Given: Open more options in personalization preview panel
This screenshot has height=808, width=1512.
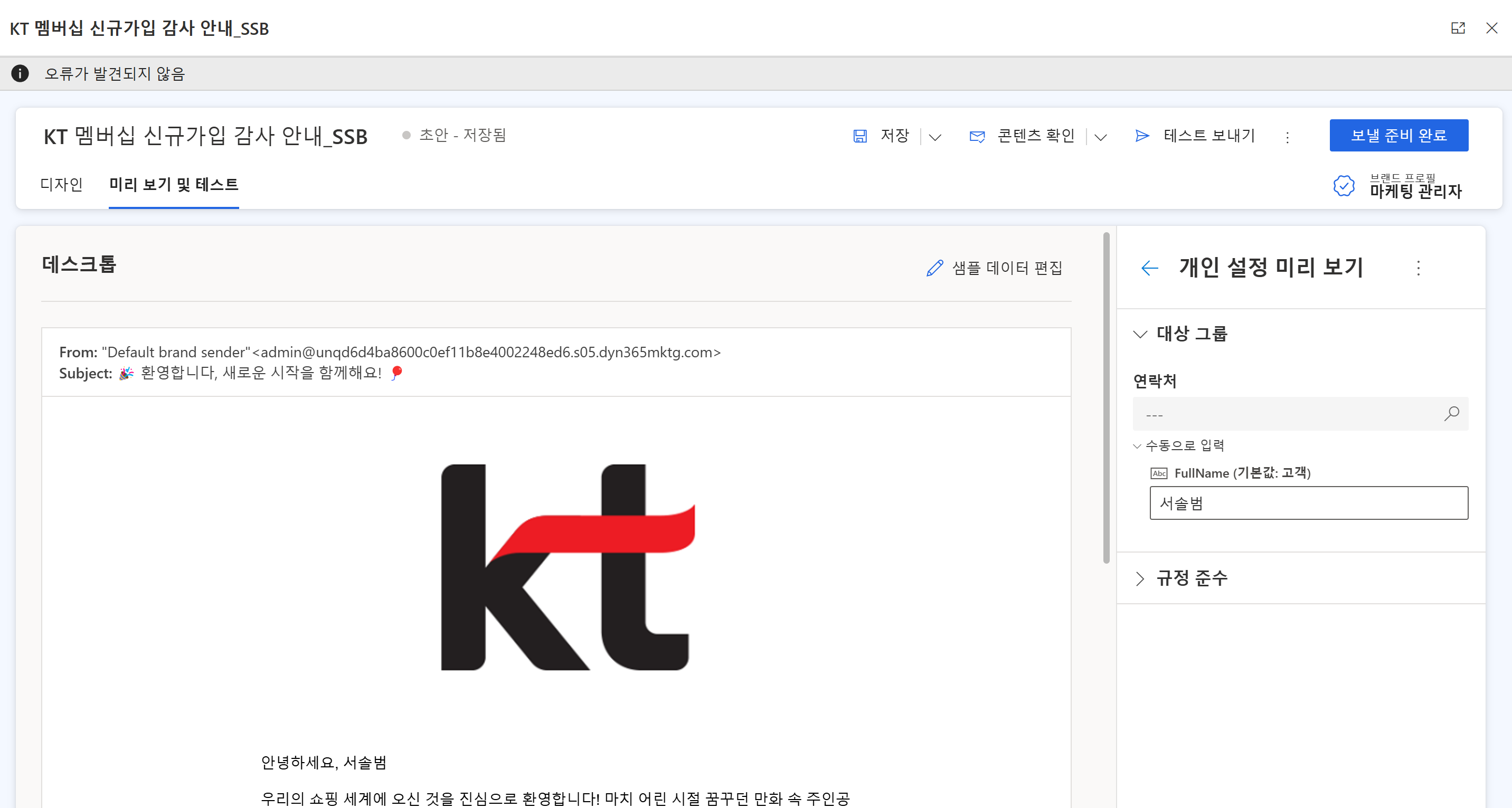Looking at the screenshot, I should click(1418, 268).
